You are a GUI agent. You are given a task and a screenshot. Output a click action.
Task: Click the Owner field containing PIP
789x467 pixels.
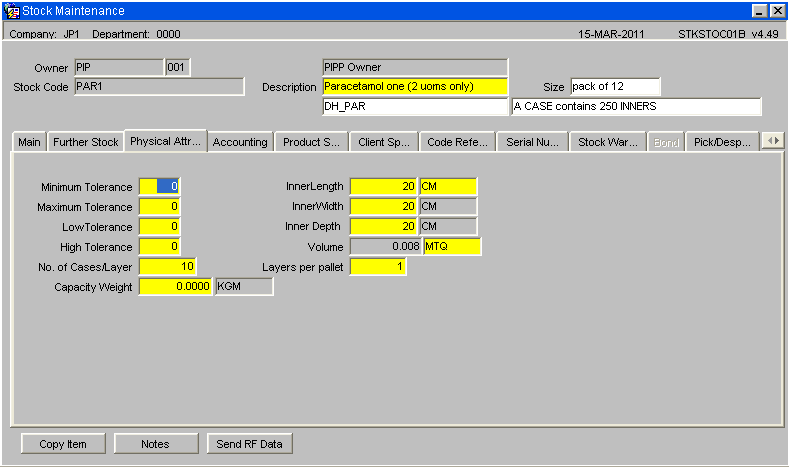point(119,67)
